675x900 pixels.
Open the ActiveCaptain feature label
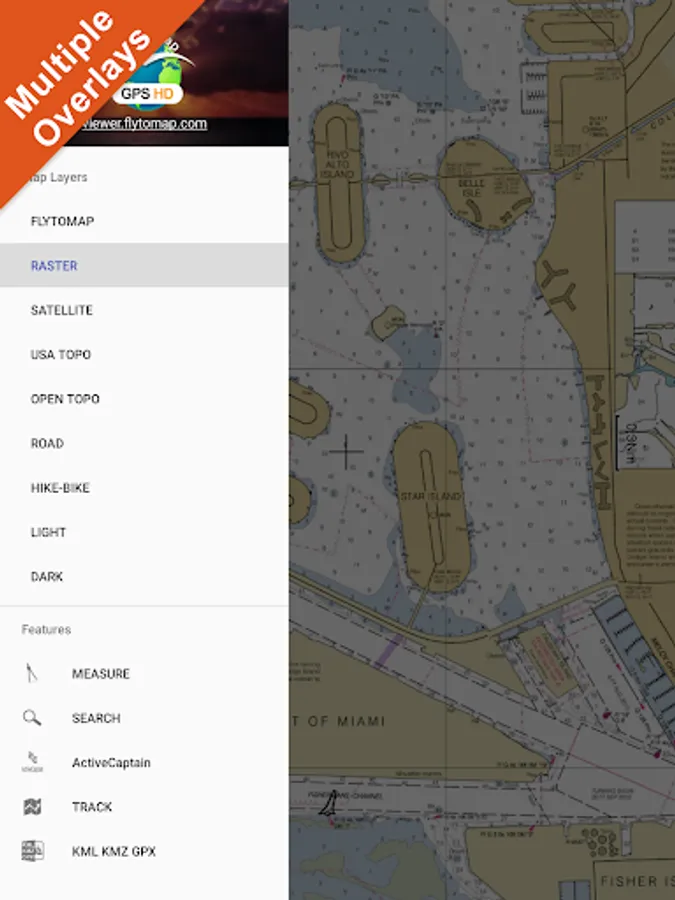point(111,762)
